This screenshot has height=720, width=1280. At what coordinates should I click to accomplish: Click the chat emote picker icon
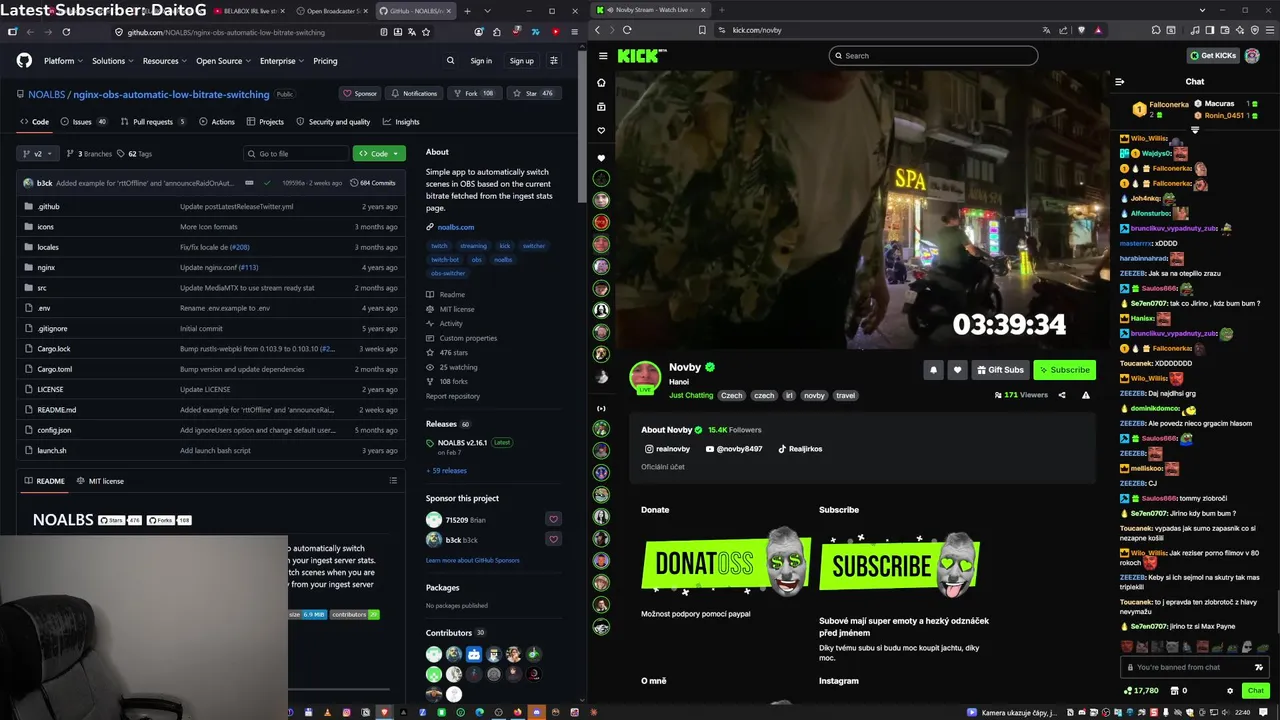[x=1259, y=667]
